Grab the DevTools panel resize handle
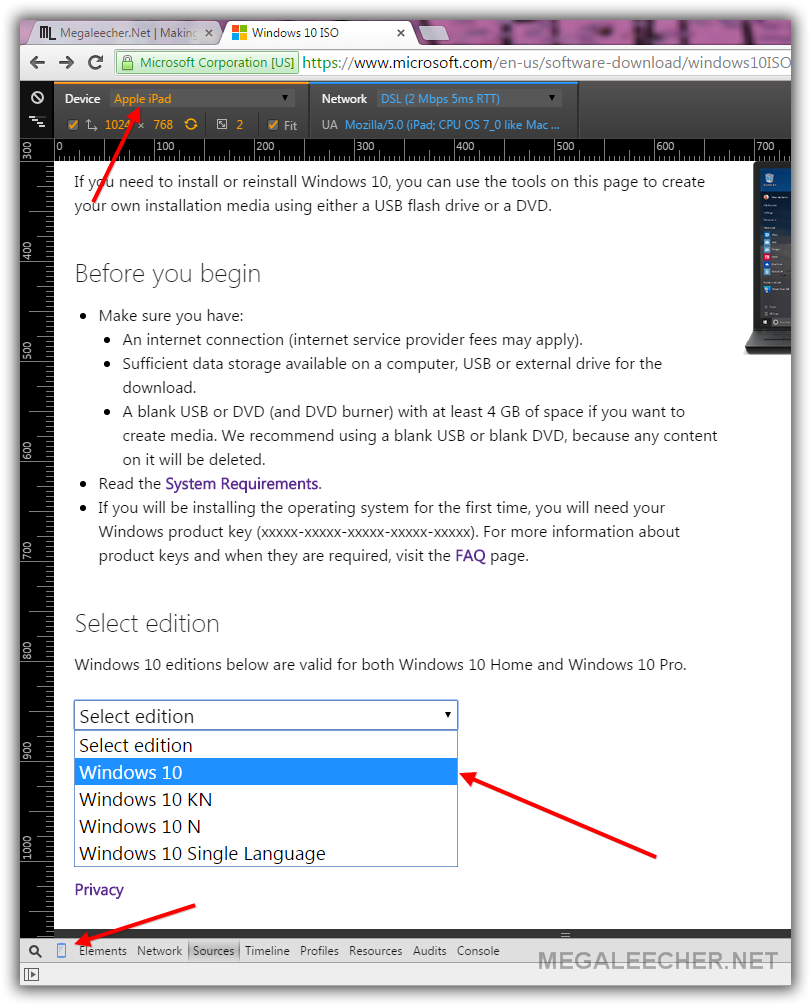 tap(565, 934)
